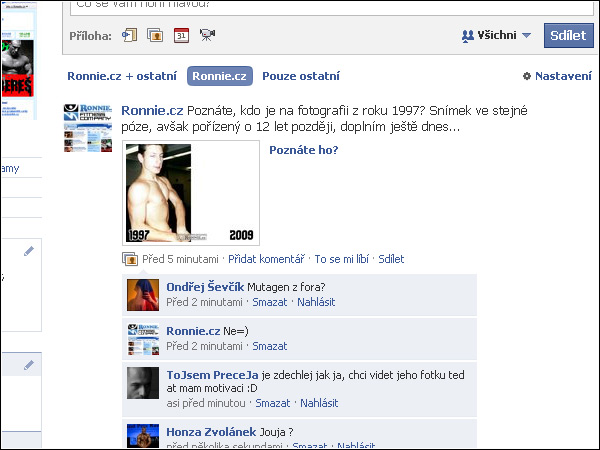600x450 pixels.
Task: Switch to the Pouze ostatní filter
Action: tap(301, 76)
